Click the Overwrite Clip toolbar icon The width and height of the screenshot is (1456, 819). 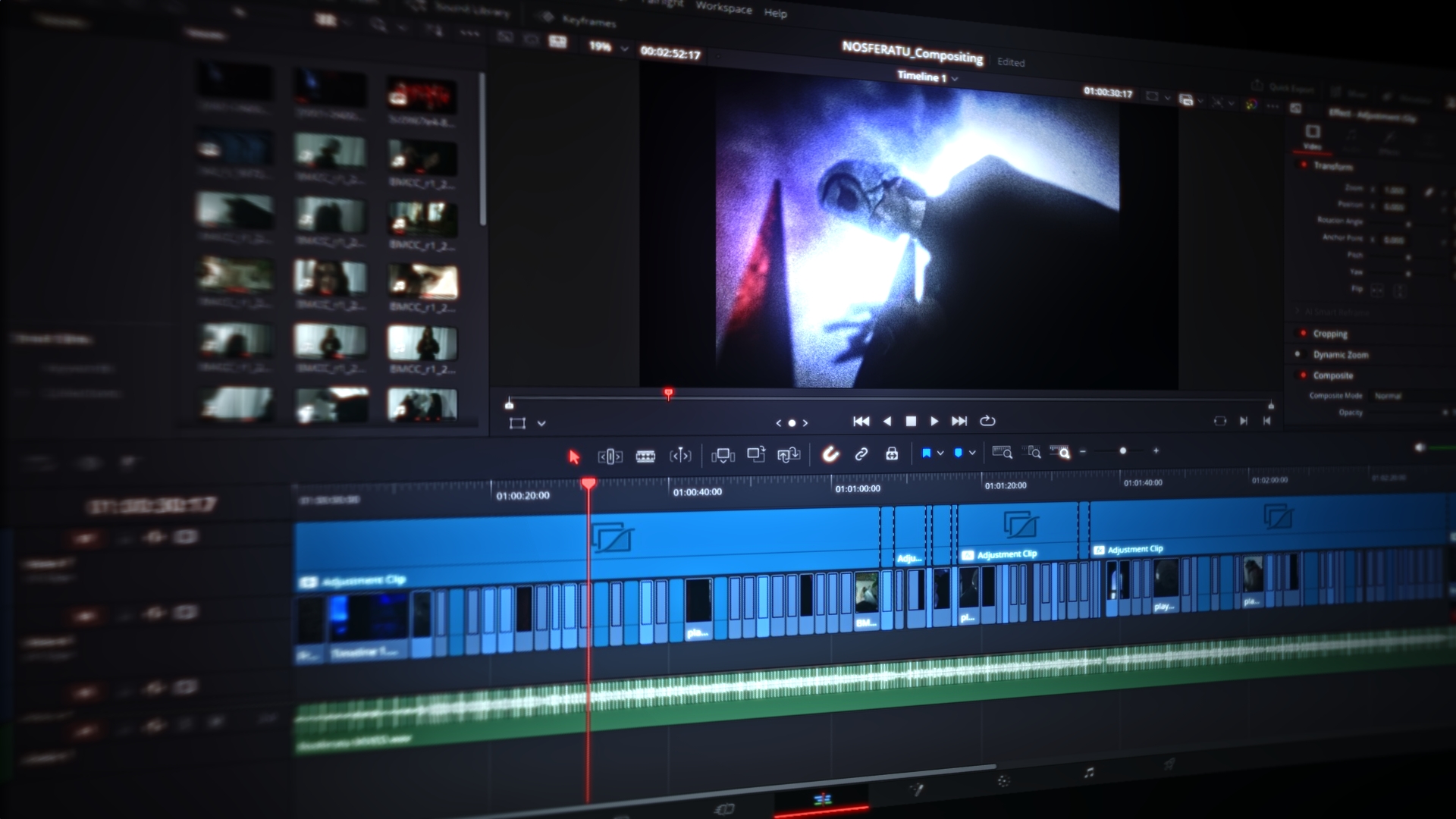click(x=756, y=454)
